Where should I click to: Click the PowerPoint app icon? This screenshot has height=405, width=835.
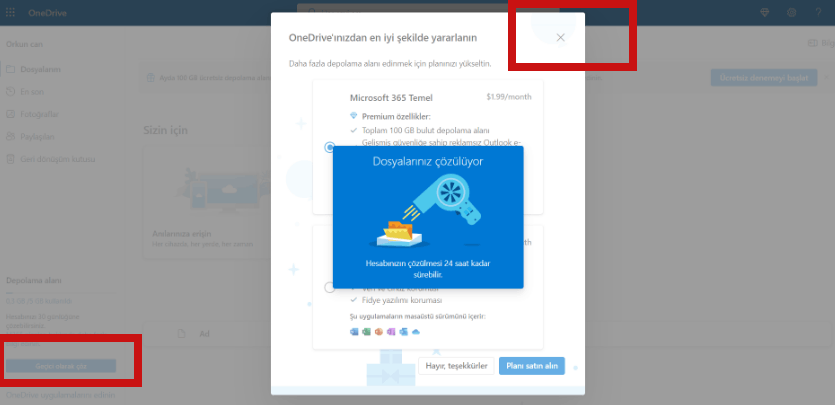[379, 332]
